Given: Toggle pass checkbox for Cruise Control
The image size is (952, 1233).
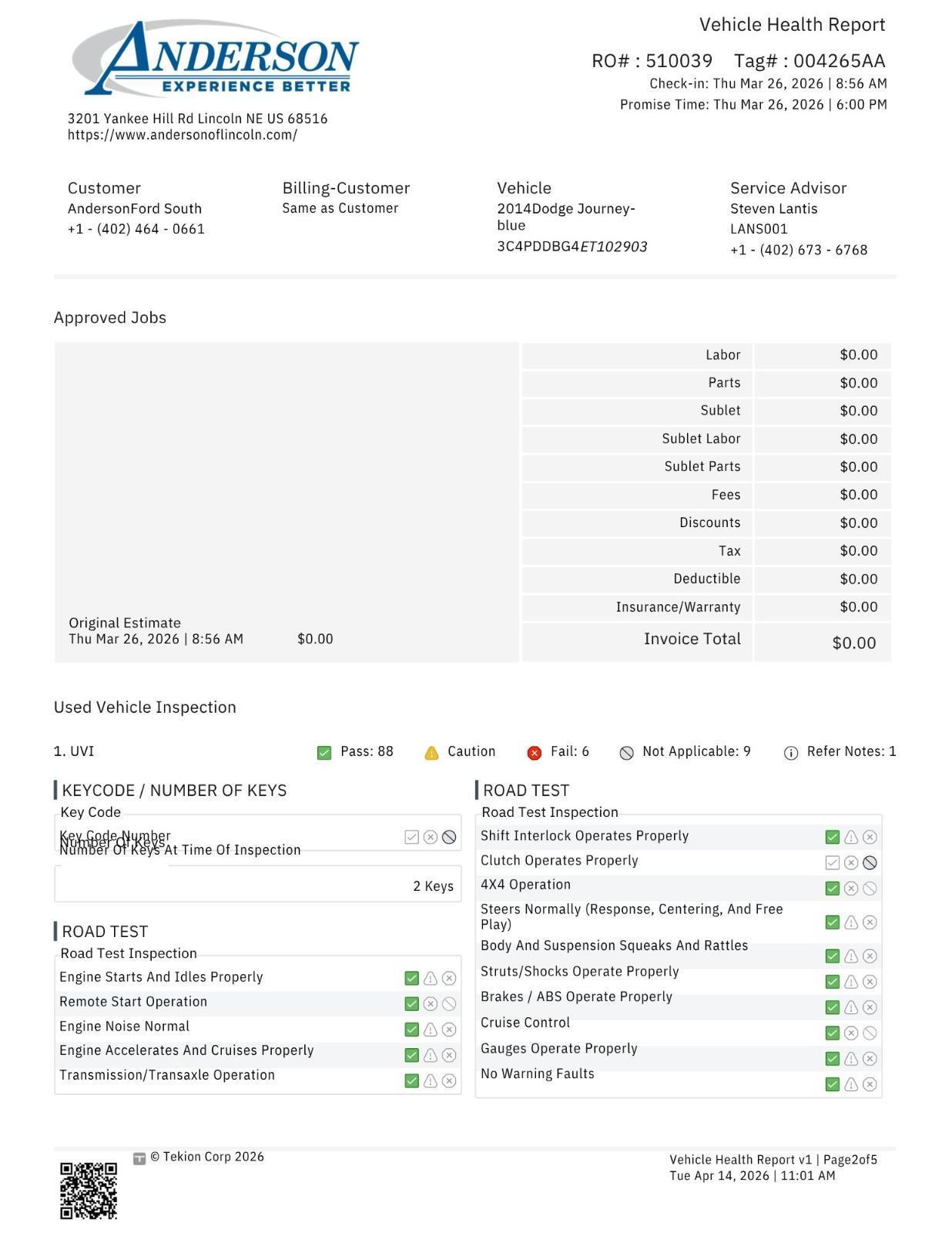Looking at the screenshot, I should [832, 1033].
